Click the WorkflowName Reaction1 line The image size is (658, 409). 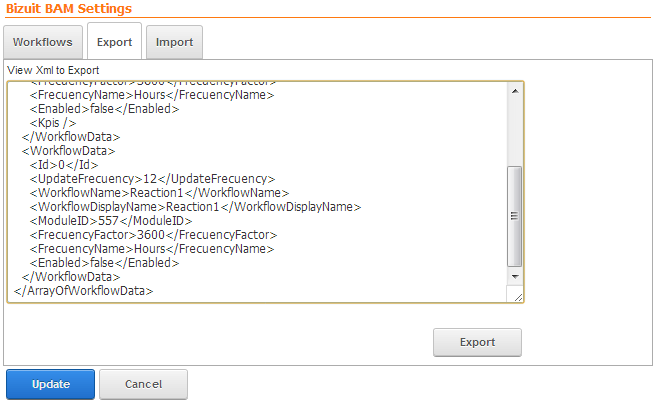click(x=159, y=193)
